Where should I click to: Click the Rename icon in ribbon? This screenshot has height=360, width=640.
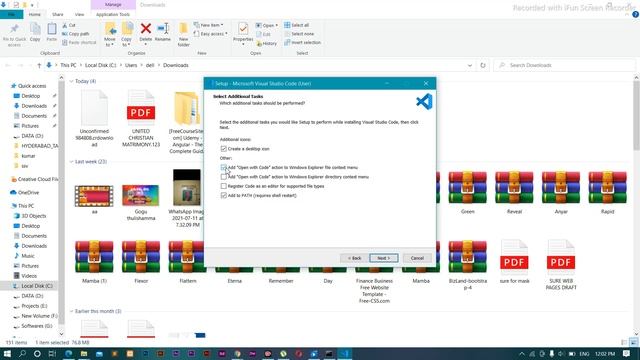(163, 29)
